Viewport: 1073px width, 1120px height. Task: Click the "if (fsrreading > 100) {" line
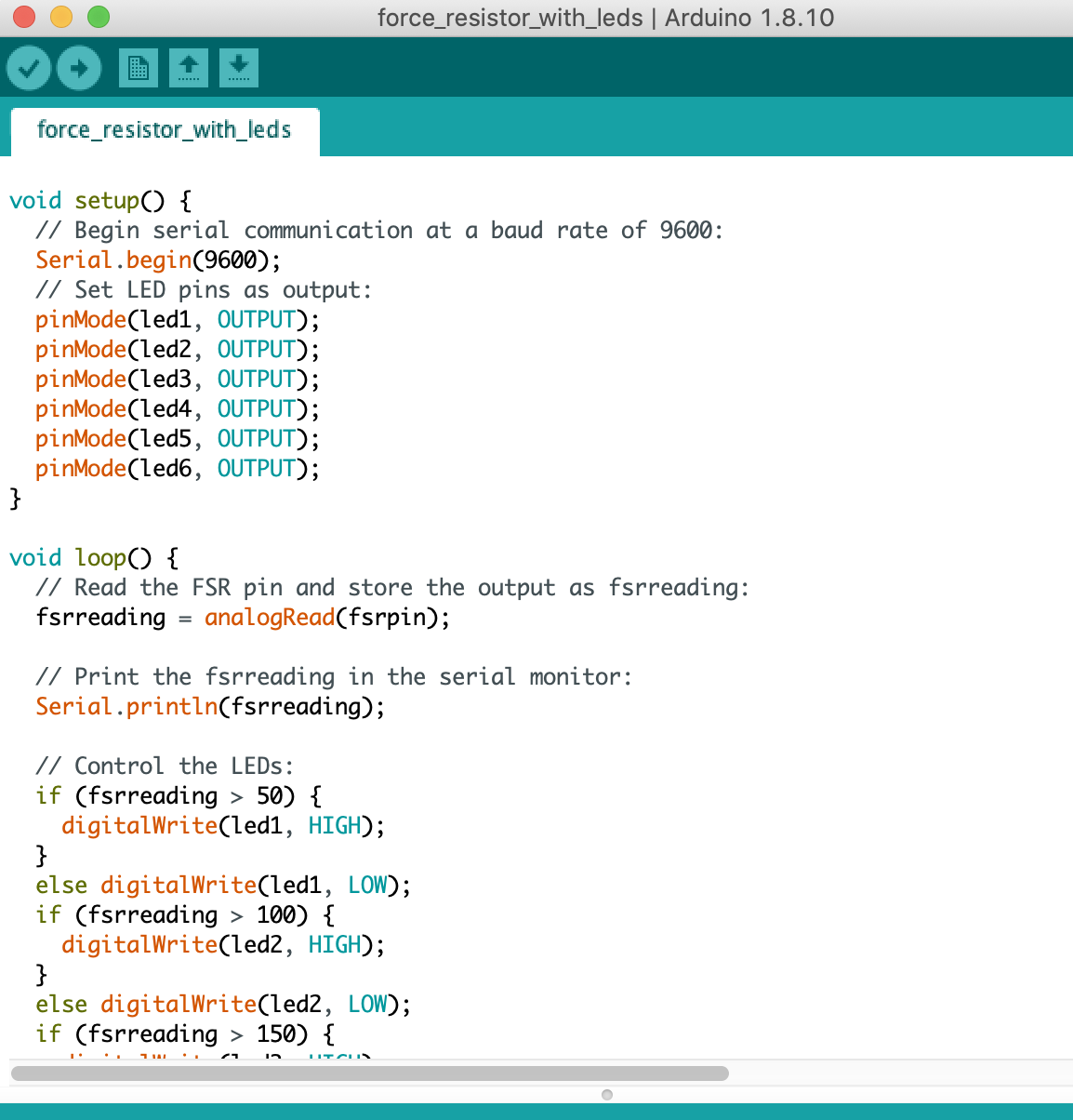point(185,915)
